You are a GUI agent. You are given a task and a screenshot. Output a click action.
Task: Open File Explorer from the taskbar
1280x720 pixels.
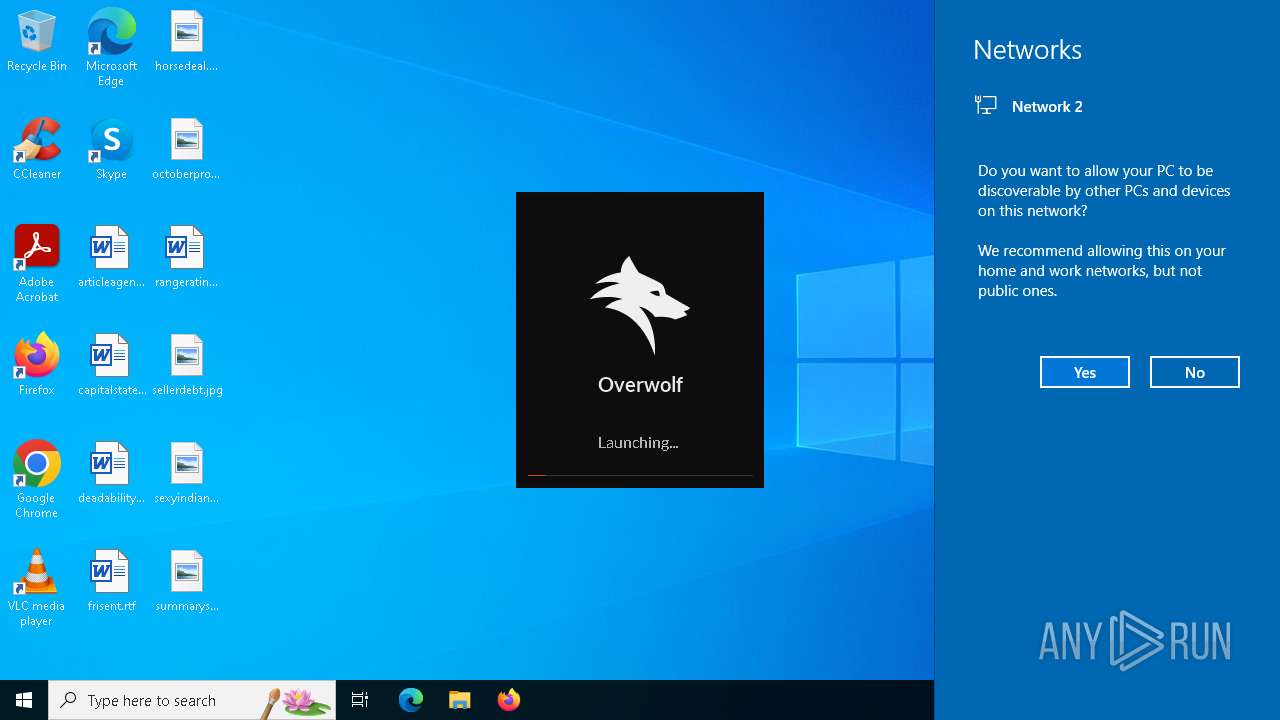coord(460,700)
